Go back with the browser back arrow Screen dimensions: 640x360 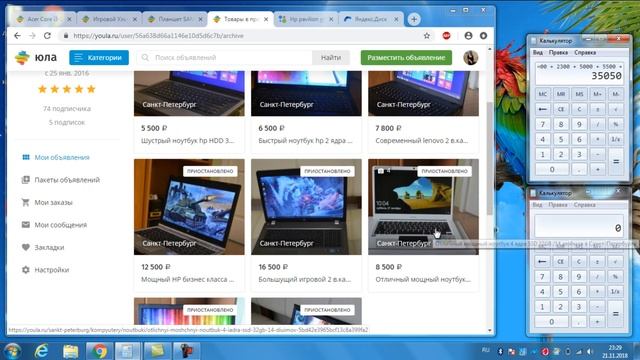pyautogui.click(x=17, y=36)
